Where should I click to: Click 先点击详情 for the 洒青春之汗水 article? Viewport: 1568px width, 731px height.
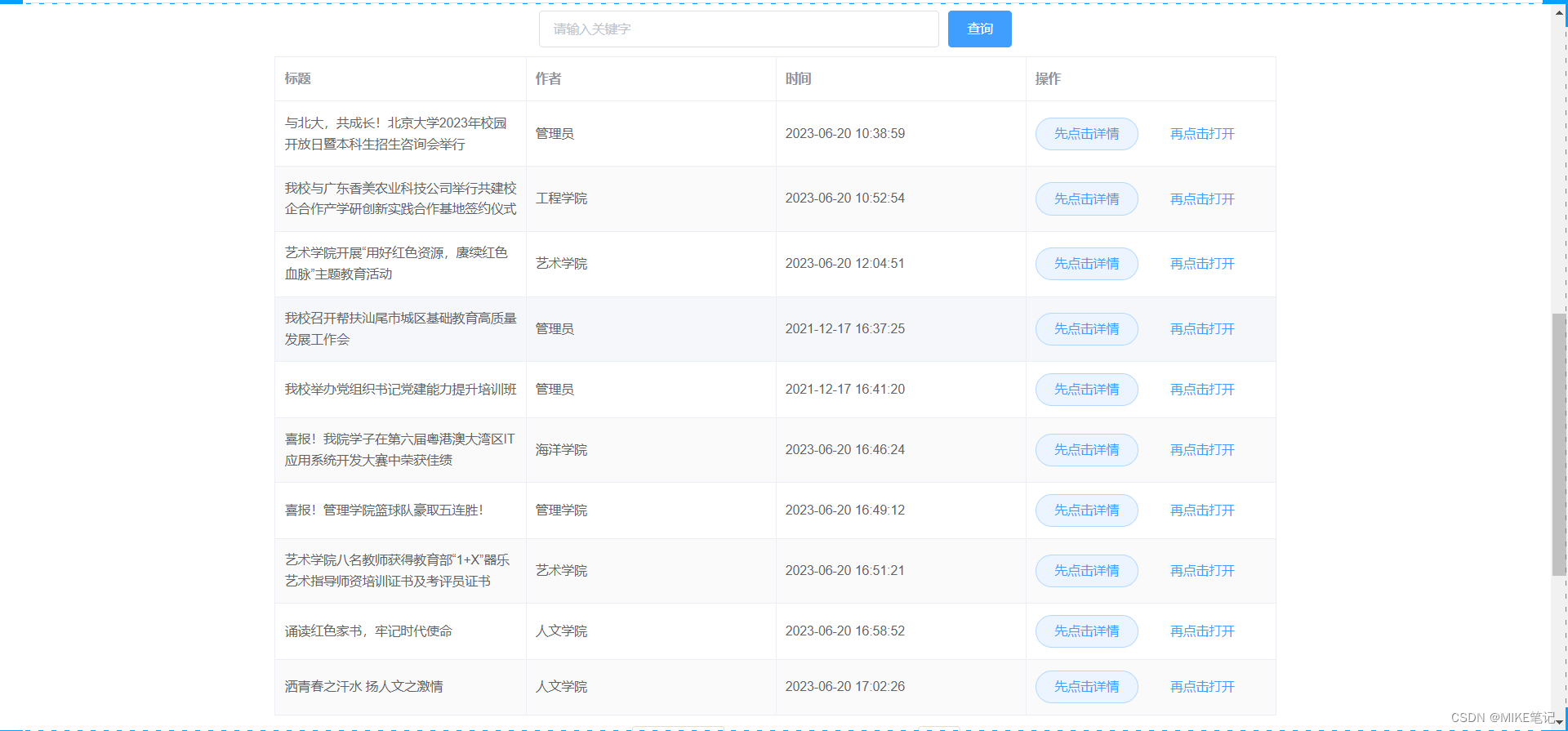click(x=1086, y=686)
